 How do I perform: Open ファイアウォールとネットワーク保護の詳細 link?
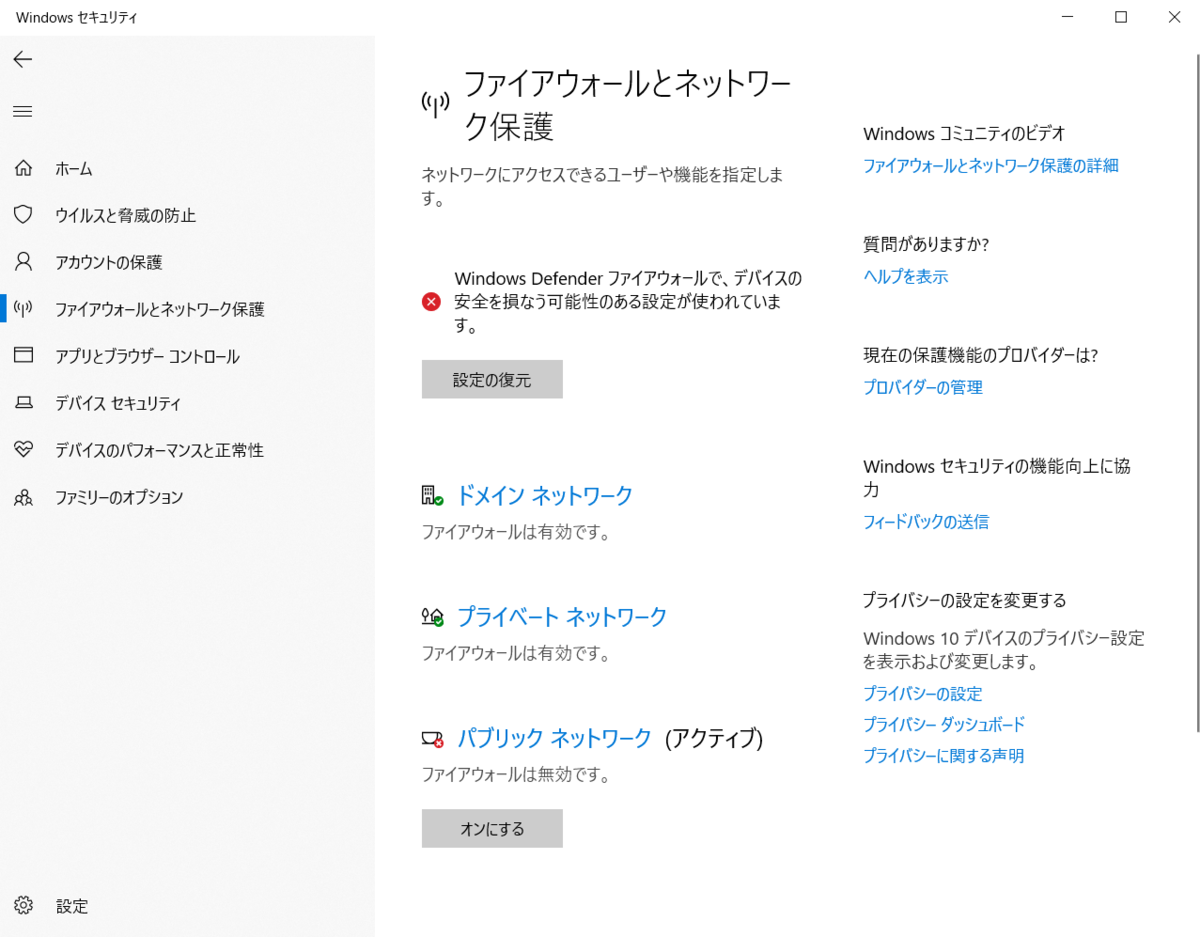coord(991,166)
